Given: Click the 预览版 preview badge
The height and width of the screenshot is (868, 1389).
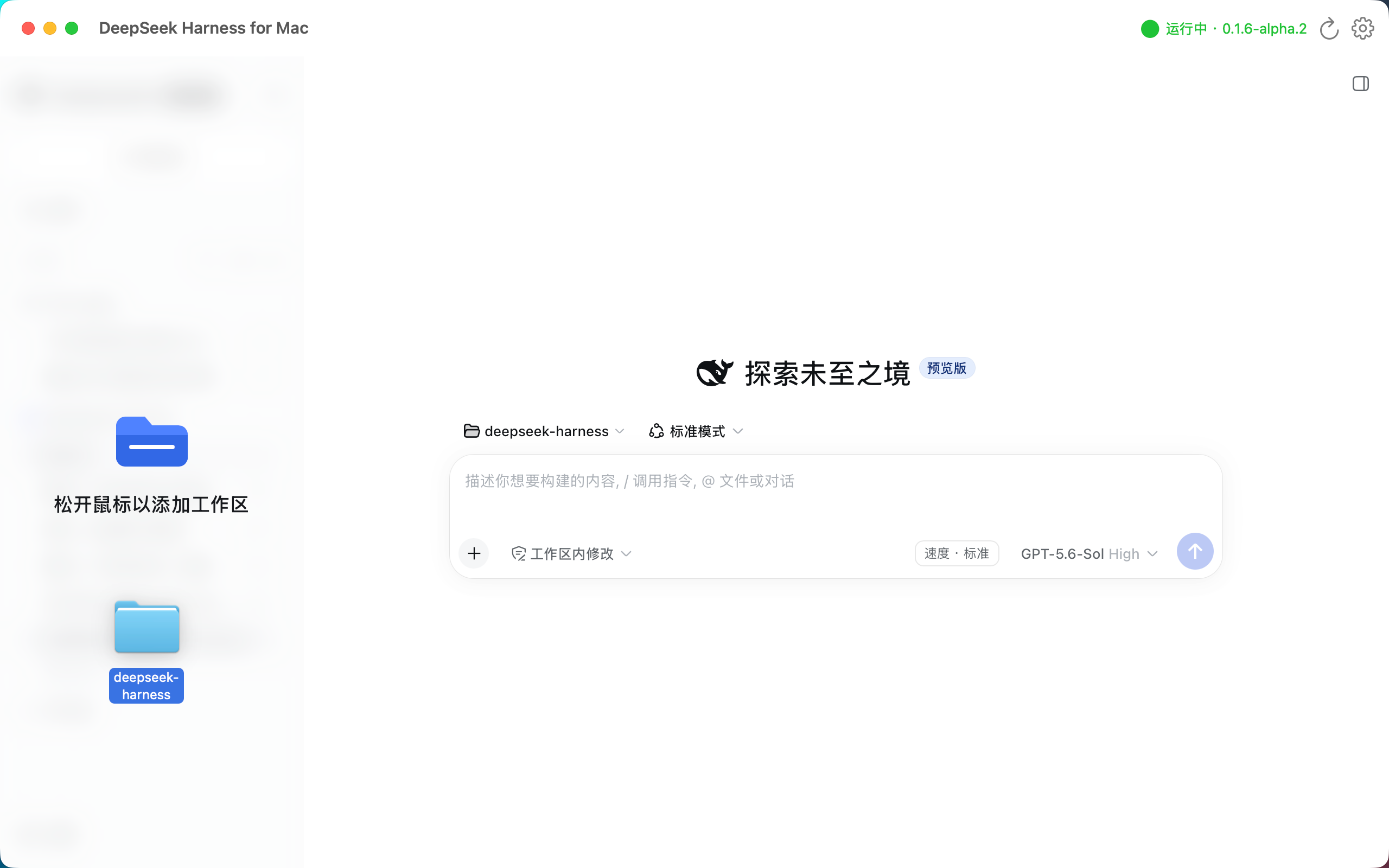Looking at the screenshot, I should pyautogui.click(x=946, y=368).
